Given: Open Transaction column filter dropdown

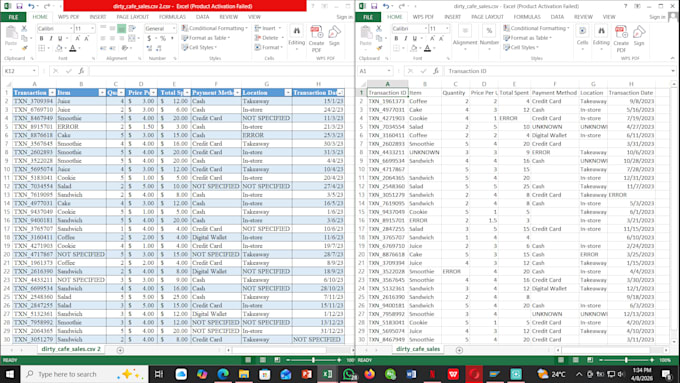Looking at the screenshot, I should 52,92.
